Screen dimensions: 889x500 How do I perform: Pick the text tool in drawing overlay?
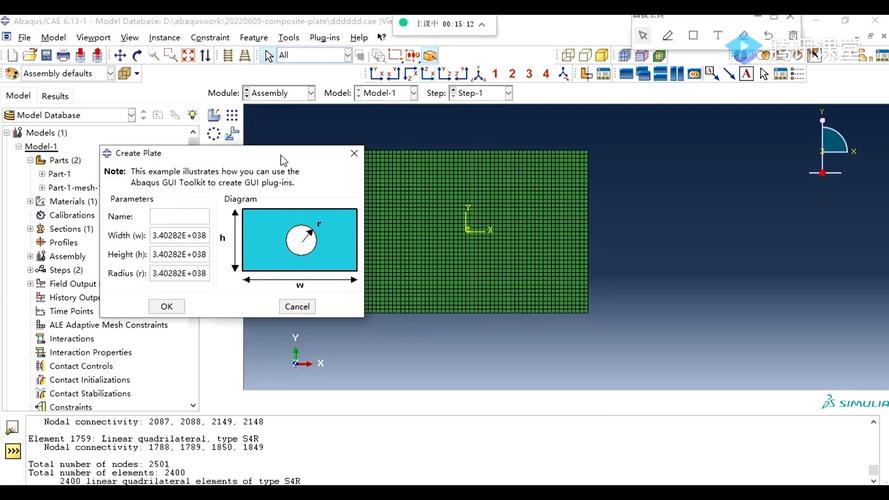coord(718,35)
